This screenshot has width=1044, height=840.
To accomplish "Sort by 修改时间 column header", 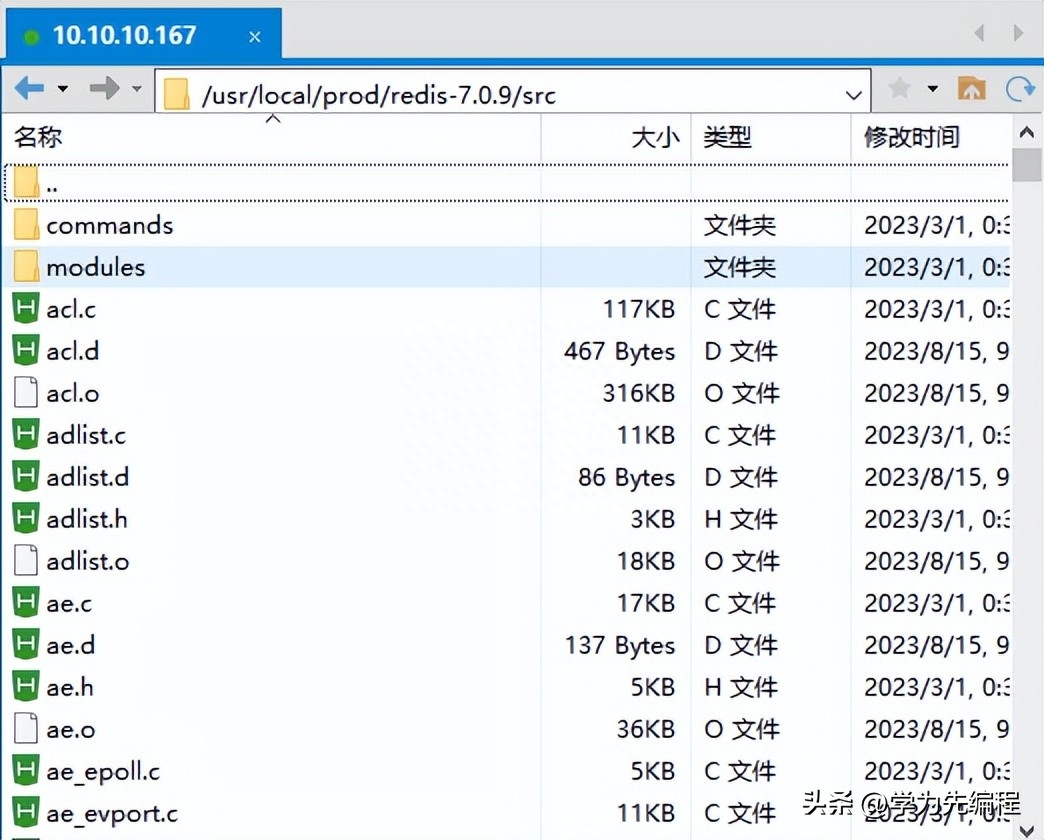I will point(931,137).
